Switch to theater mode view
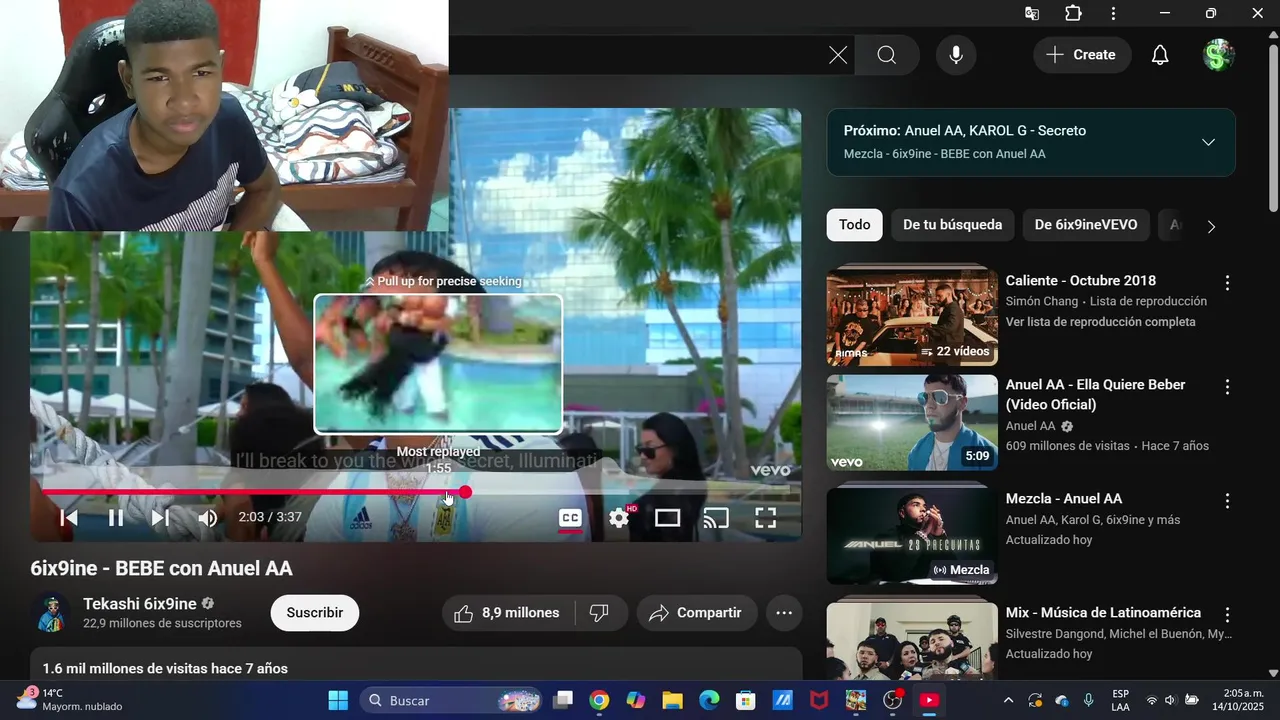The height and width of the screenshot is (720, 1280). tap(668, 518)
